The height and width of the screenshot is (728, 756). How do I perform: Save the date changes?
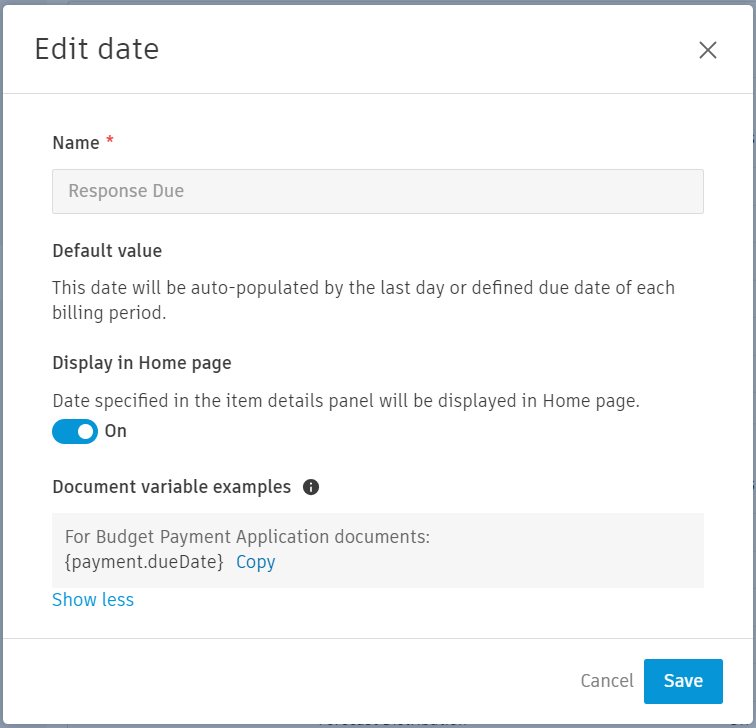[x=683, y=681]
